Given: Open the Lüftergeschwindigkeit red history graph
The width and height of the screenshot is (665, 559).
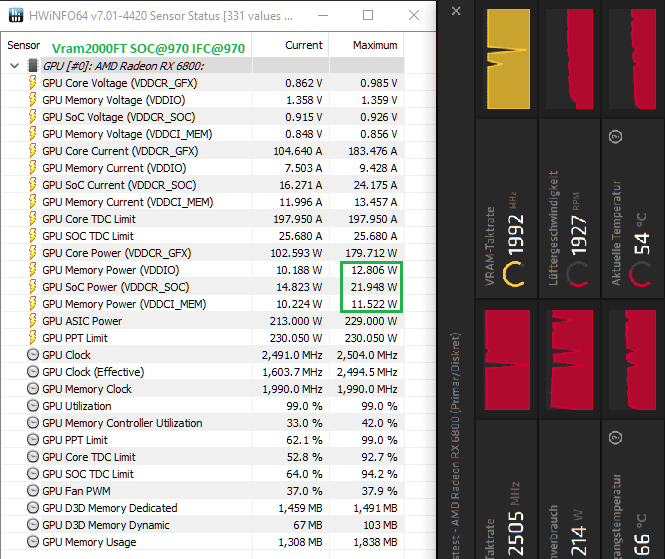Looking at the screenshot, I should 570,59.
